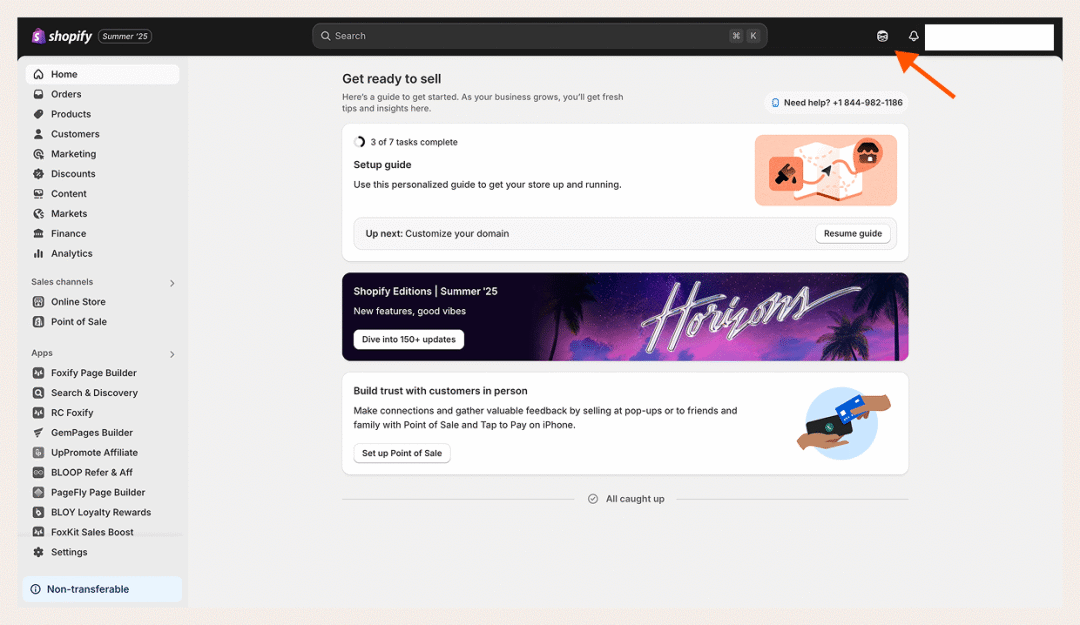Click the Orders inbox icon

(39, 94)
